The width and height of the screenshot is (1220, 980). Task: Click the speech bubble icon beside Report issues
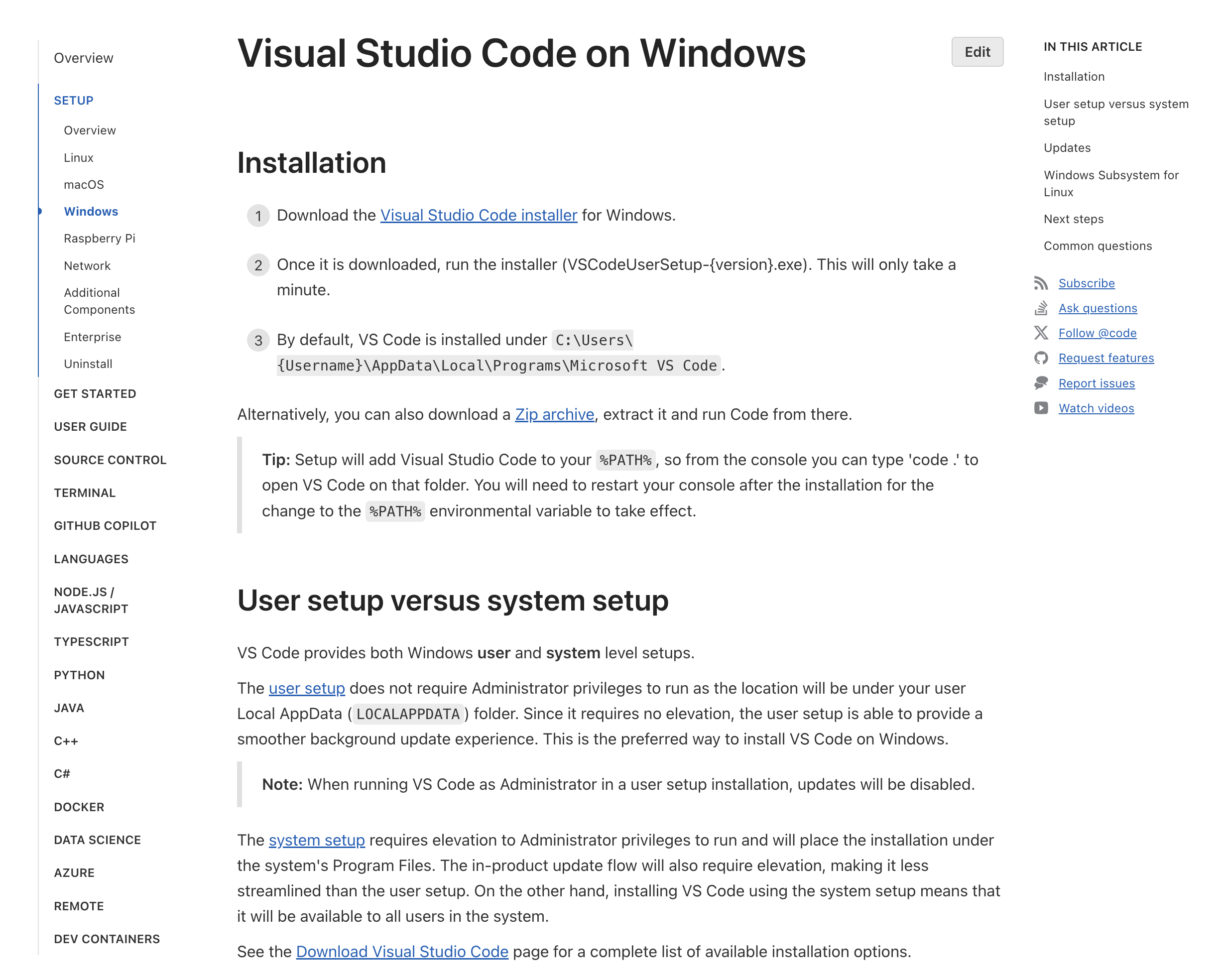pyautogui.click(x=1041, y=383)
